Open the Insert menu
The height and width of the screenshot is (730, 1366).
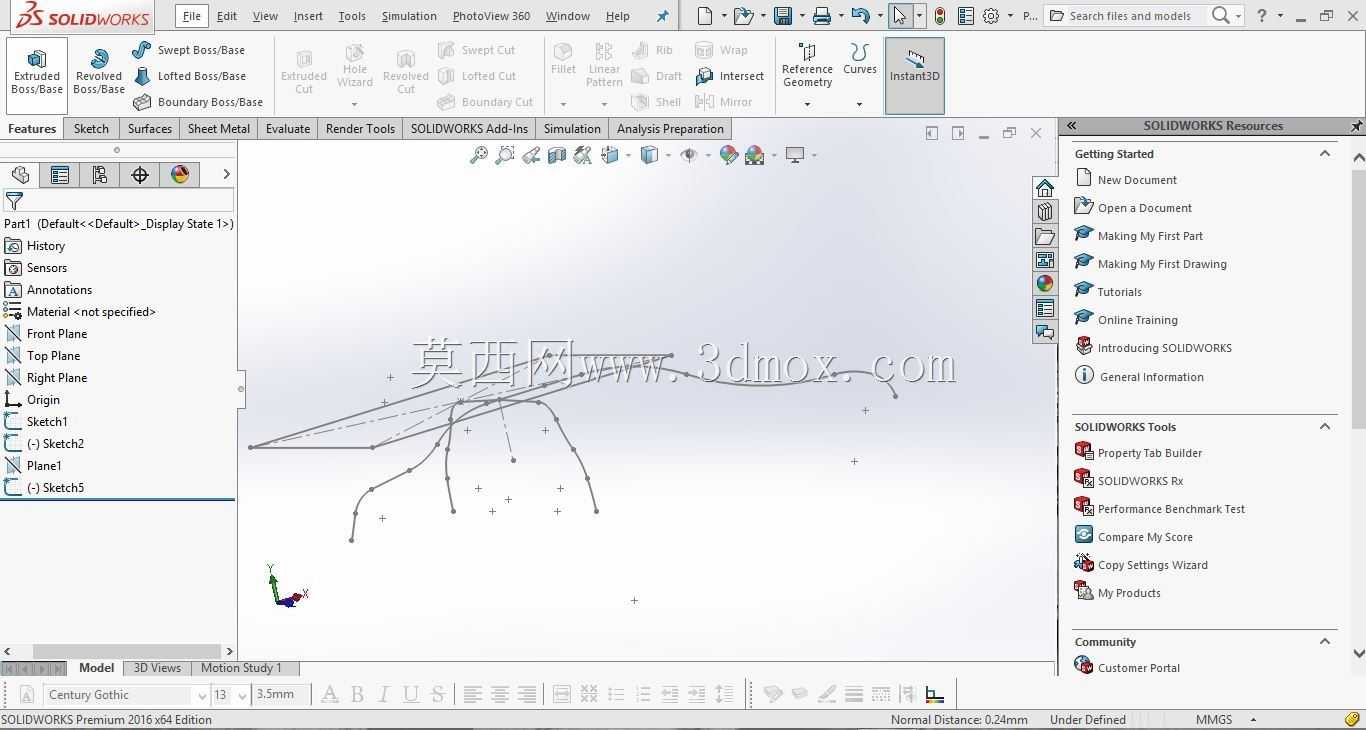coord(308,16)
